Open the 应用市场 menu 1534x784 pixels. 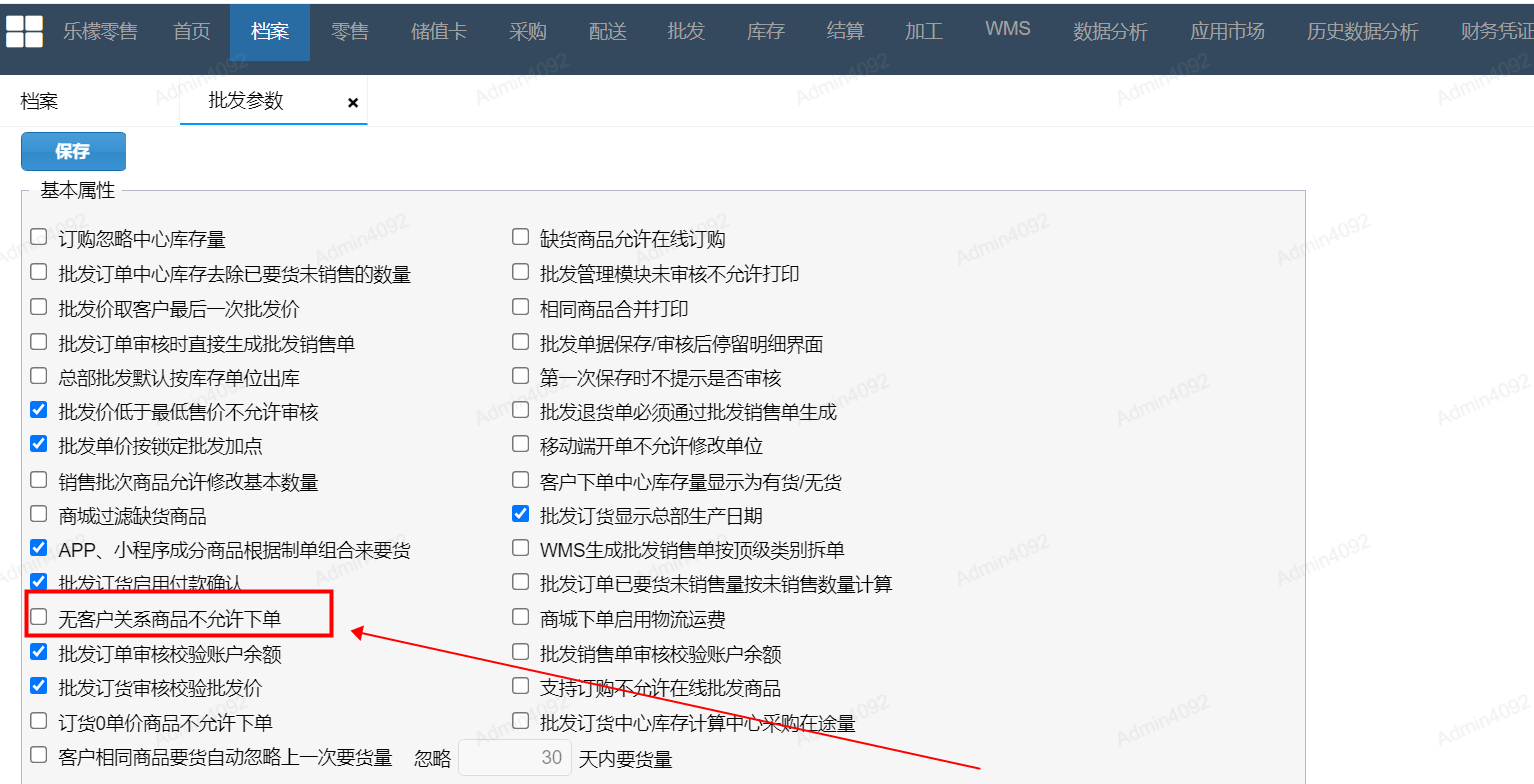coord(1228,32)
